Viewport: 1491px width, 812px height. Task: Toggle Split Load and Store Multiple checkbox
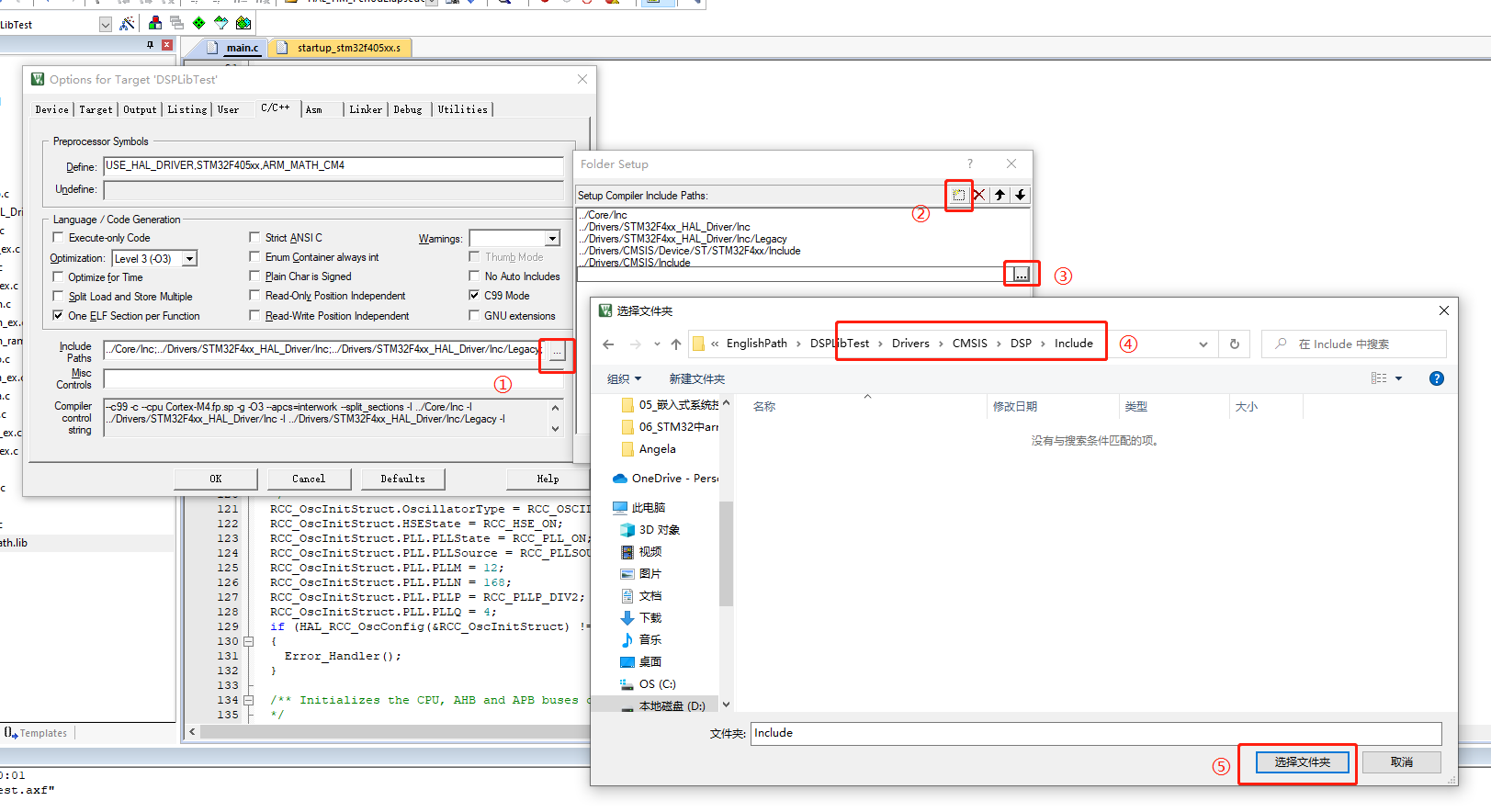coord(59,296)
